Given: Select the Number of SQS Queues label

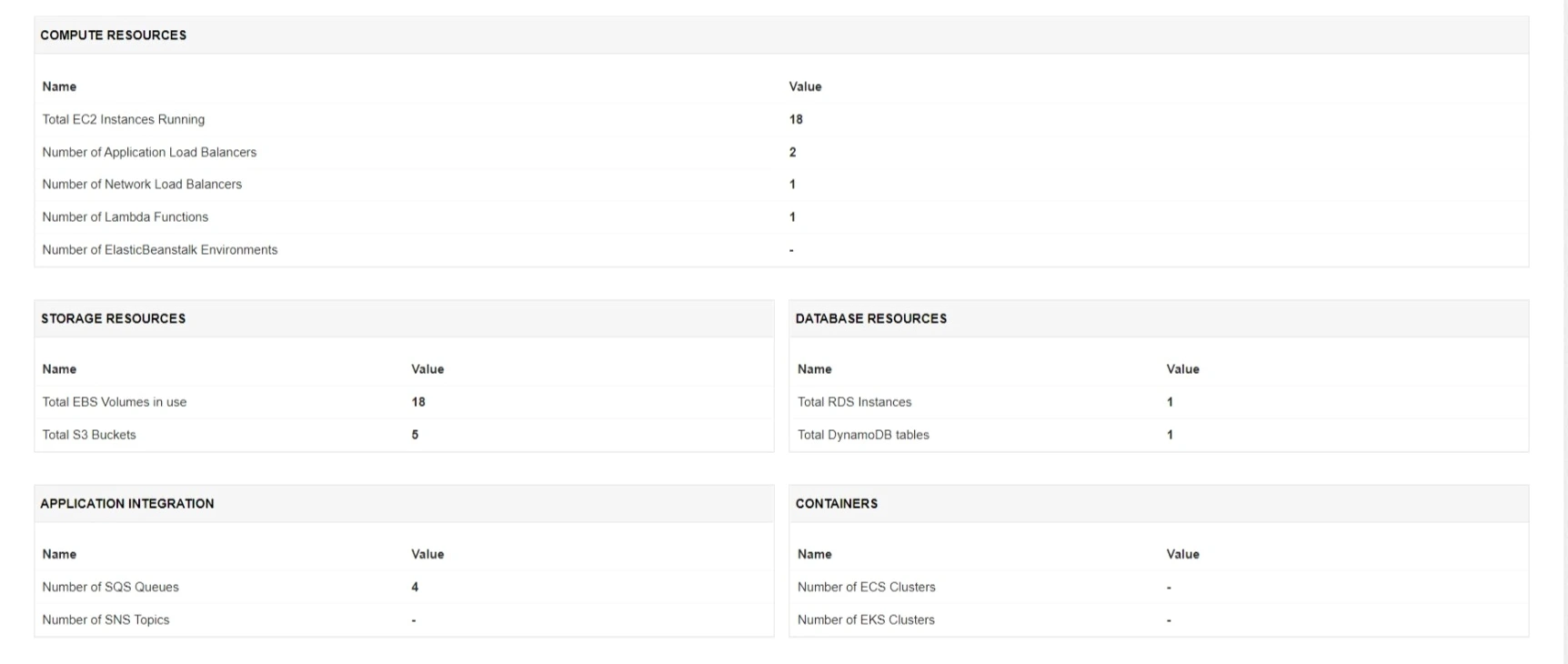Looking at the screenshot, I should [x=111, y=587].
